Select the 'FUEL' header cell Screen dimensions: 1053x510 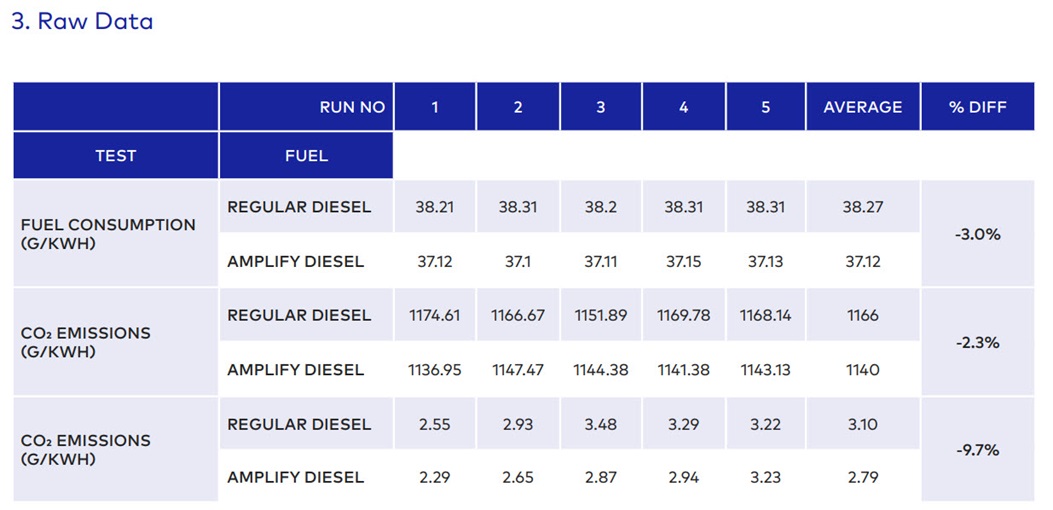click(x=306, y=155)
